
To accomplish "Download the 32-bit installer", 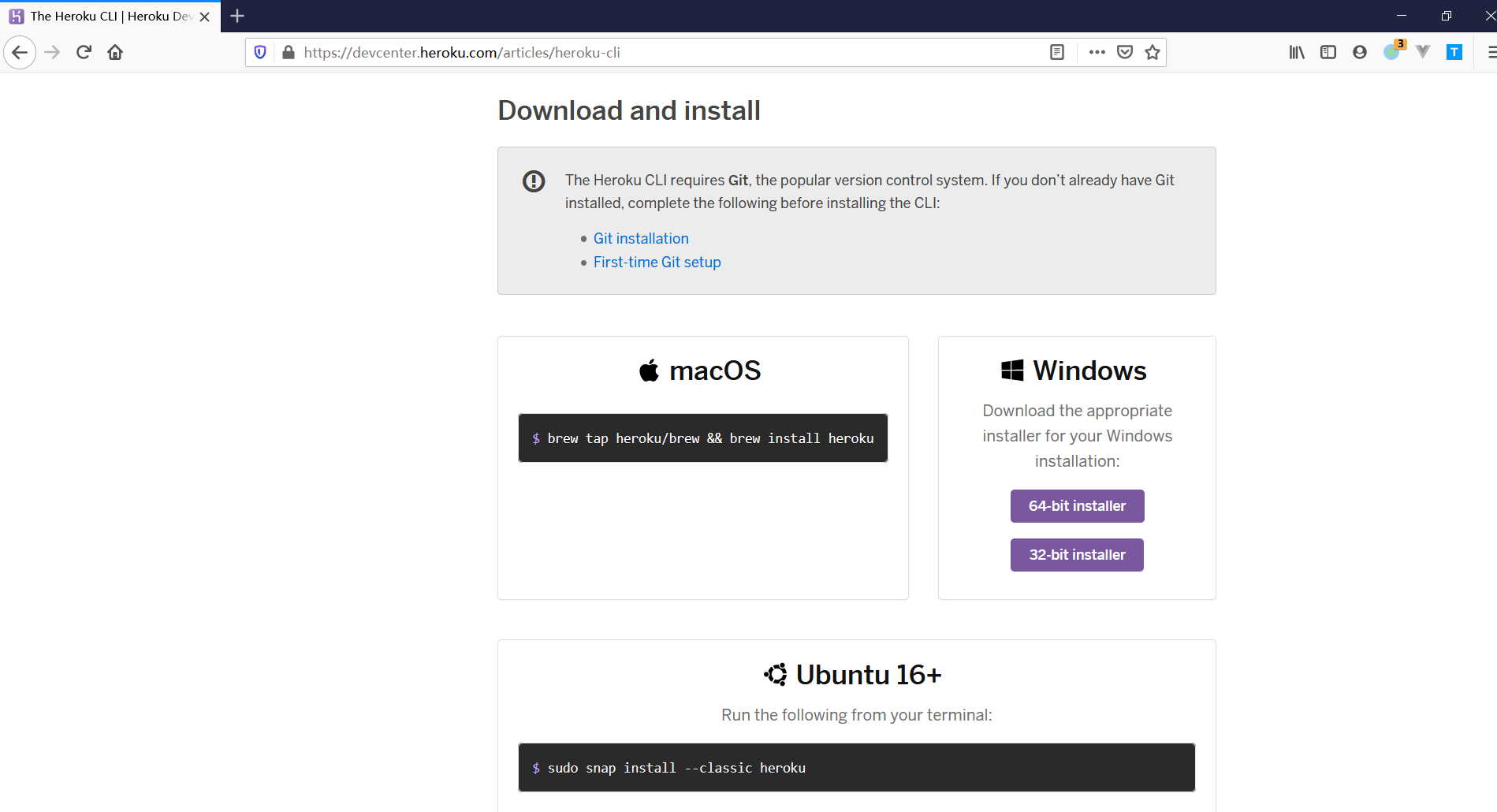I will (1077, 555).
